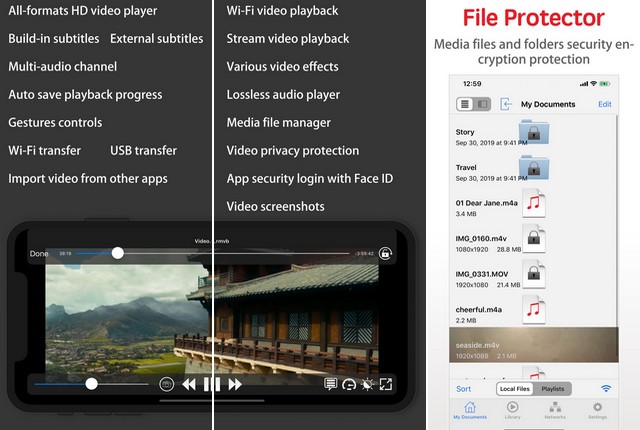640x430 pixels.
Task: Open locked file IMG_0331.MOV icon
Action: tap(534, 274)
